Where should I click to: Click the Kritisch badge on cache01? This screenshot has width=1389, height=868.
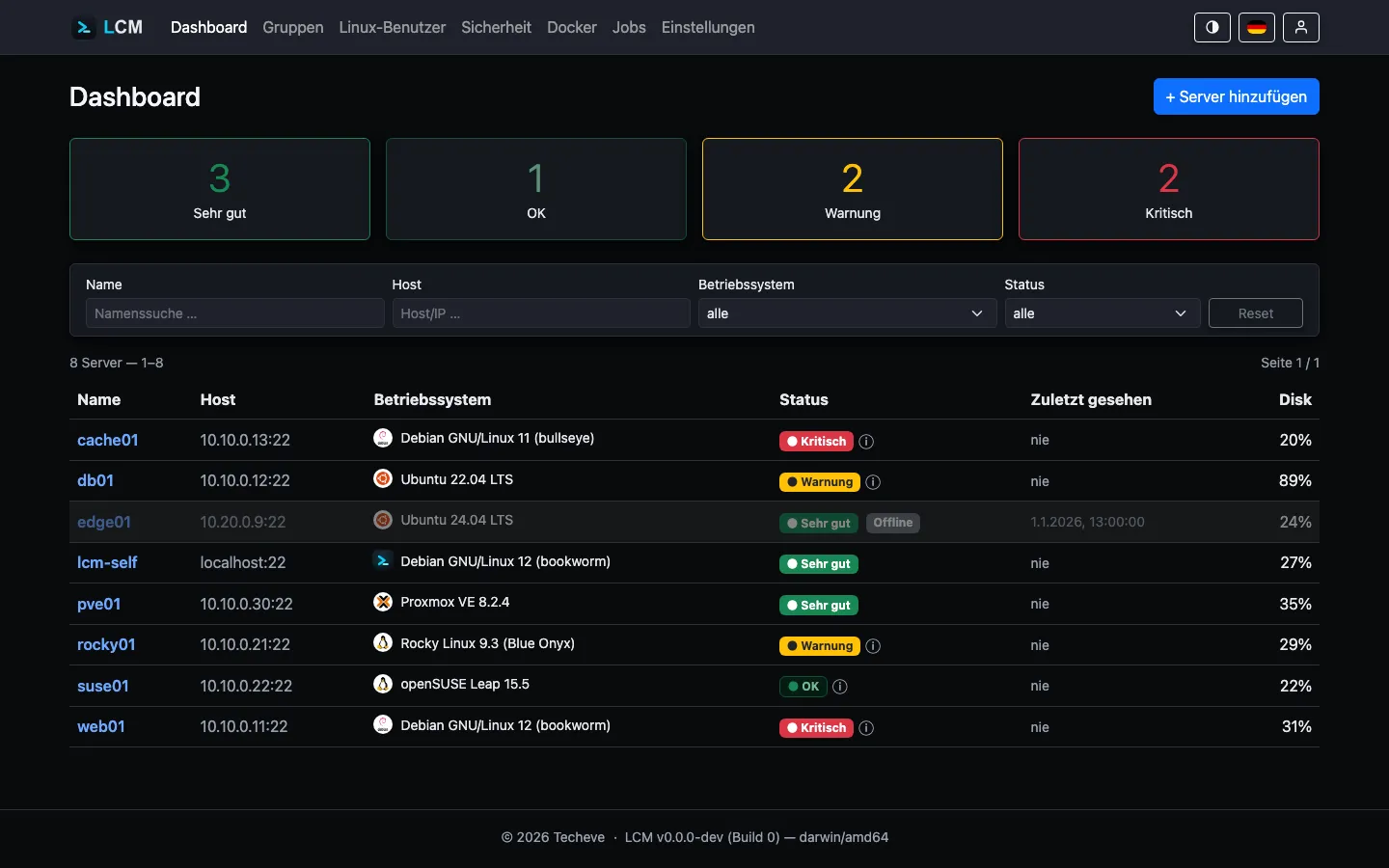pyautogui.click(x=816, y=442)
